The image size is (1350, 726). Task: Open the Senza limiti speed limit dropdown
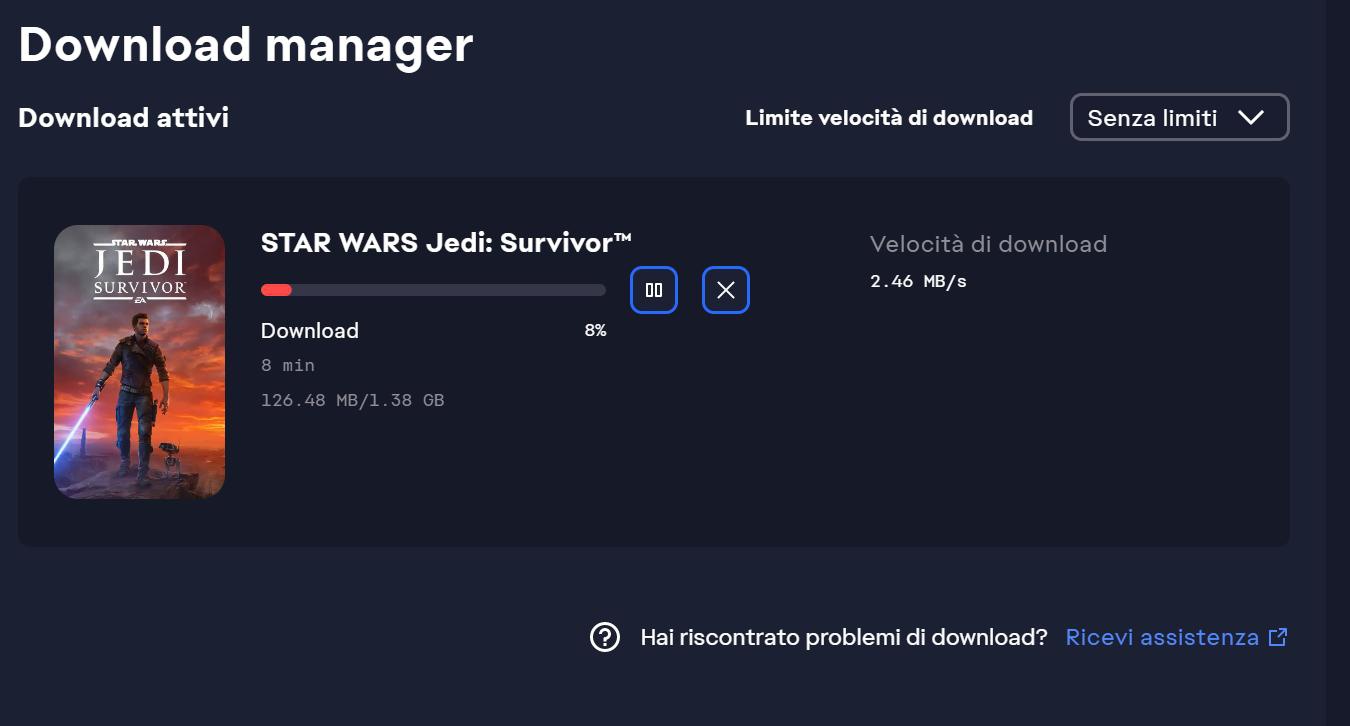click(x=1178, y=117)
